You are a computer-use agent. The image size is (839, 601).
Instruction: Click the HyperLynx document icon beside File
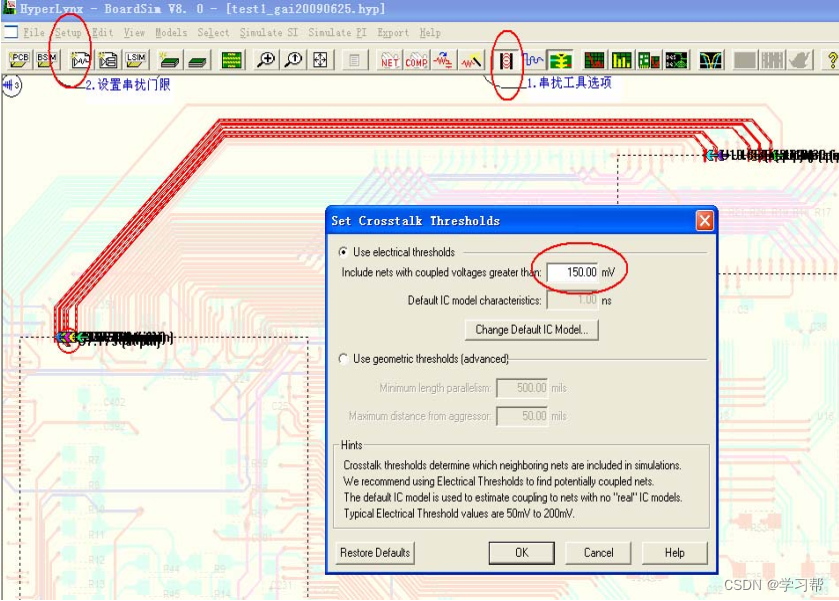click(11, 32)
